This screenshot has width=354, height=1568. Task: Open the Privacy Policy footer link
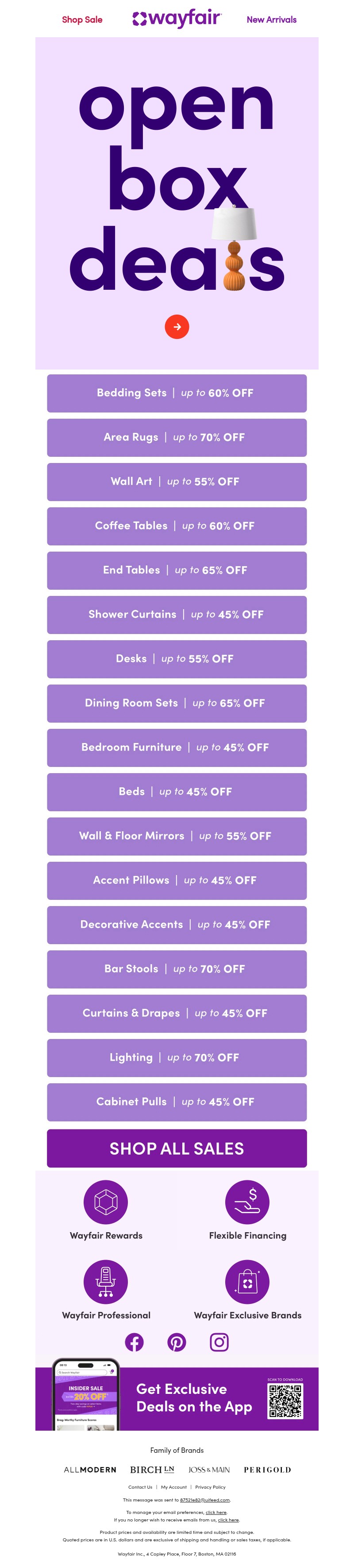[211, 1487]
